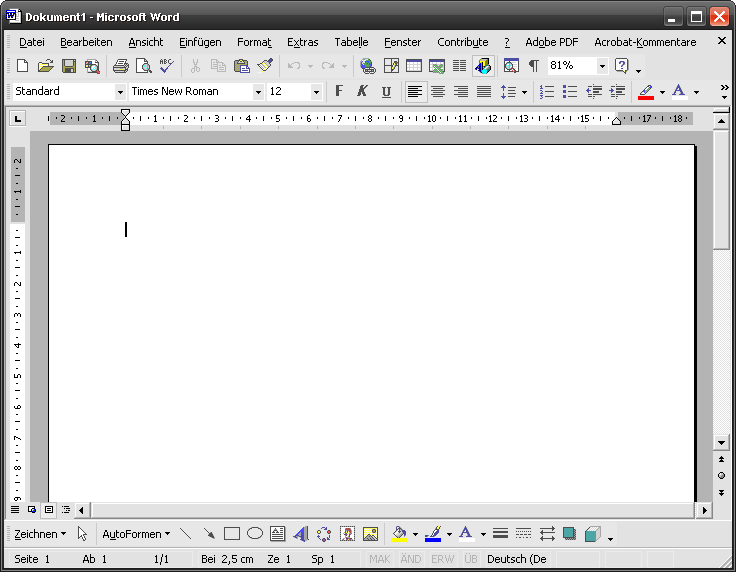The width and height of the screenshot is (736, 572).
Task: Open the AutoFormen button menu
Action: 136,534
